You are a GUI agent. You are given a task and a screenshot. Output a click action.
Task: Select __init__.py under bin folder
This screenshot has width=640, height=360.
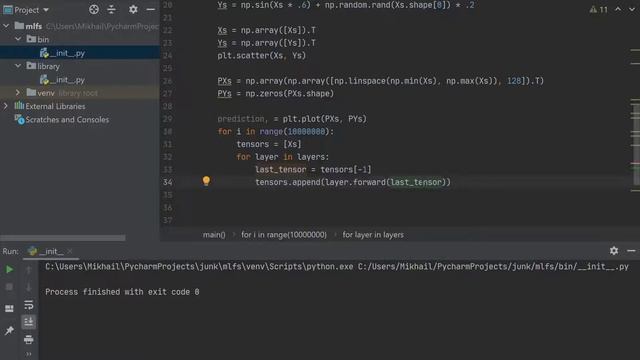[62, 53]
